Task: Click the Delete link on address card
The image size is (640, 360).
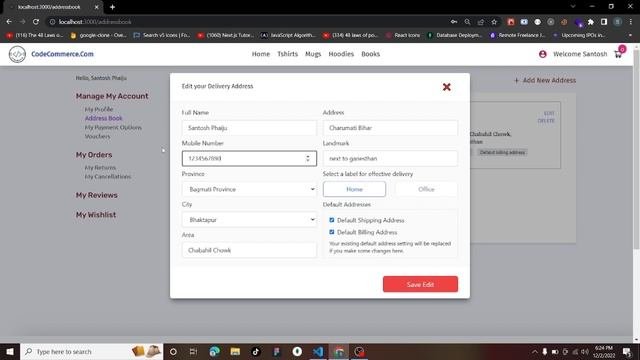Action: click(546, 120)
